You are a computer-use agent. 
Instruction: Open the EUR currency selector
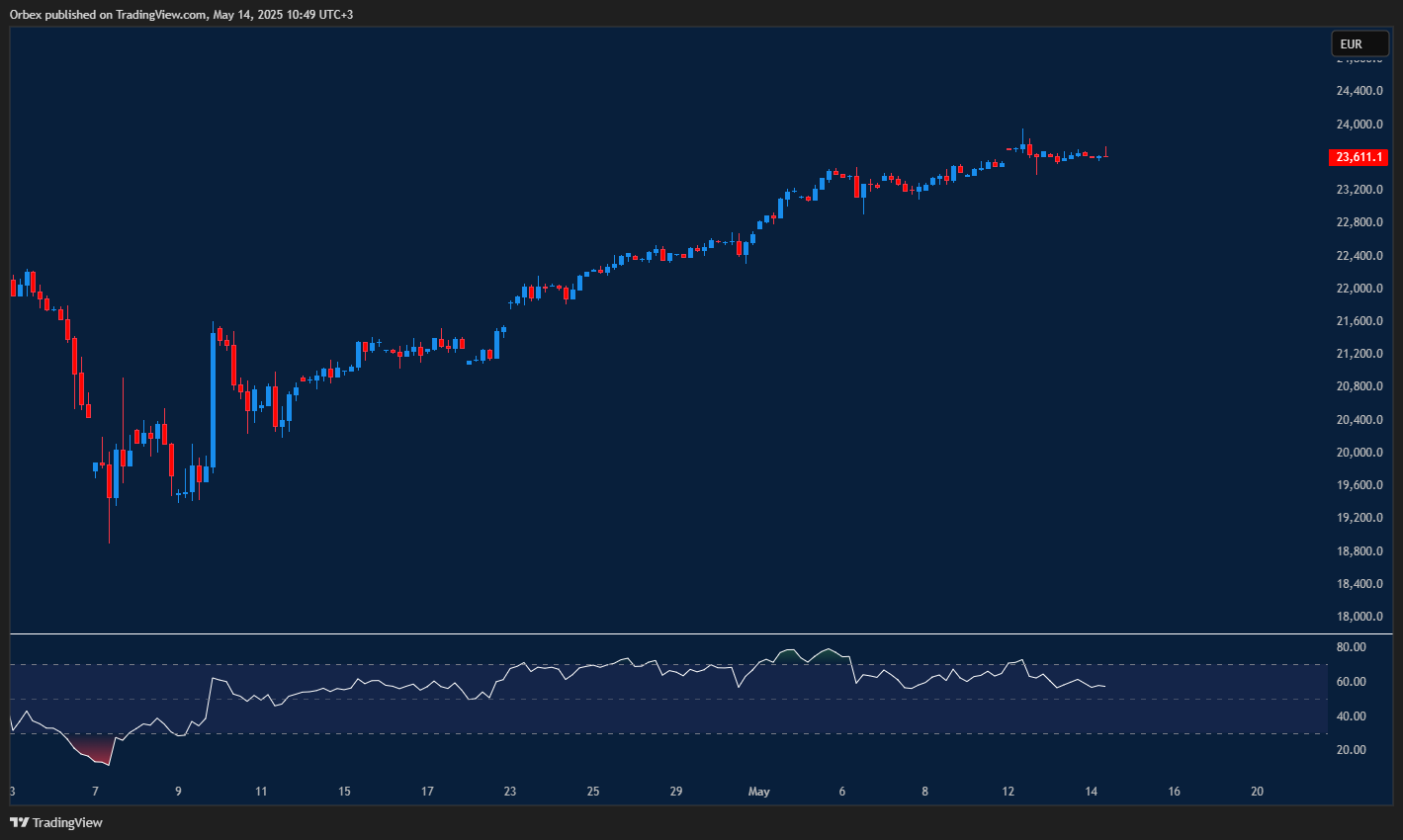click(1359, 43)
